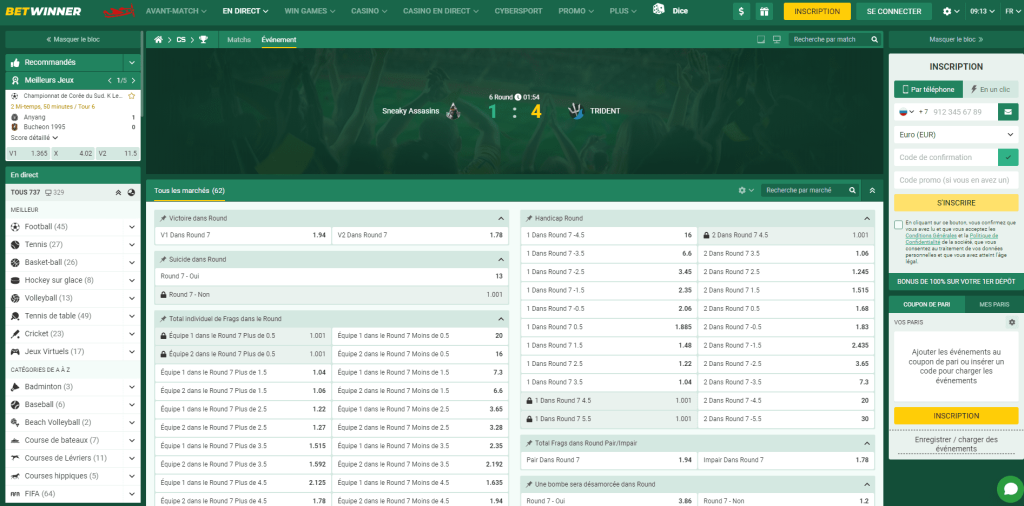
Task: Switch to the Matchs tab
Action: click(x=239, y=40)
